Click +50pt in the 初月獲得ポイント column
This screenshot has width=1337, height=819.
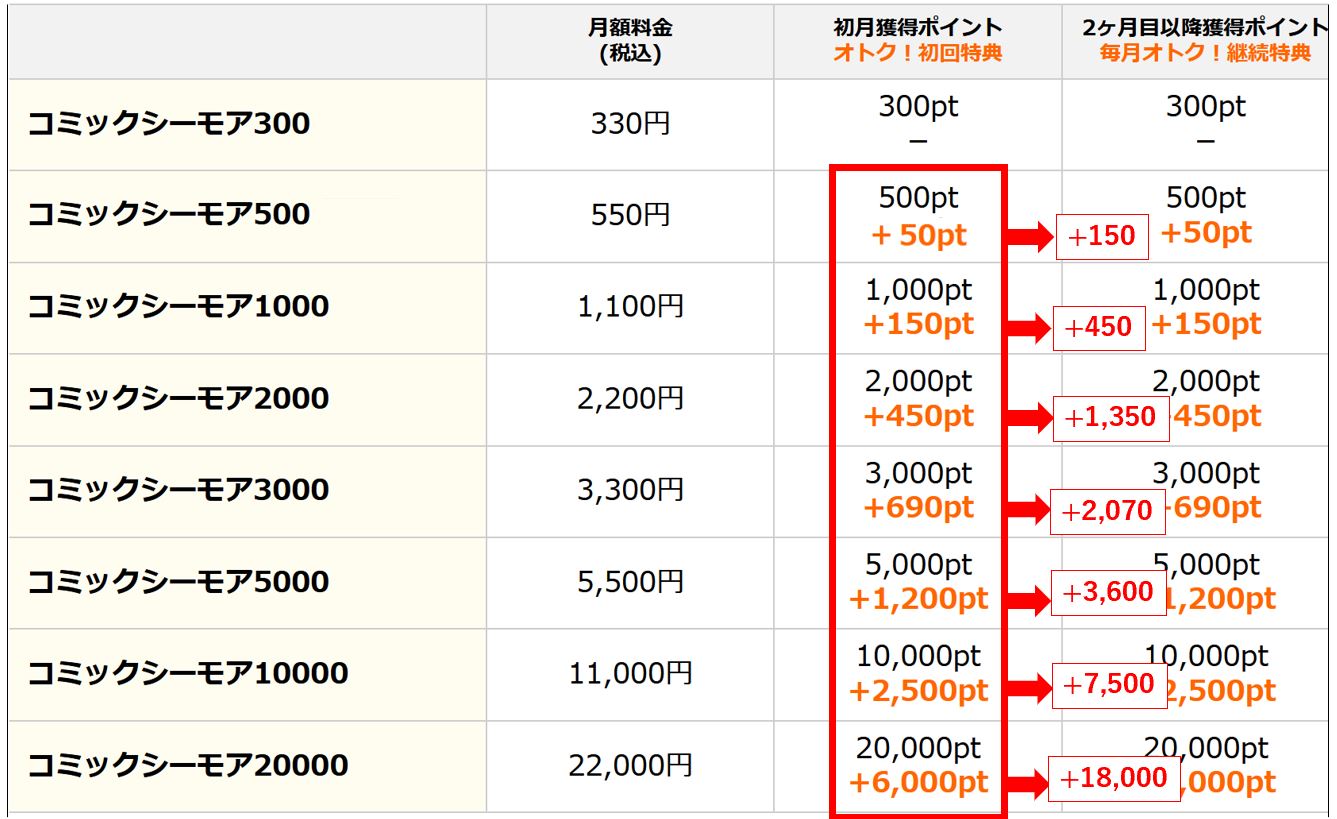919,235
